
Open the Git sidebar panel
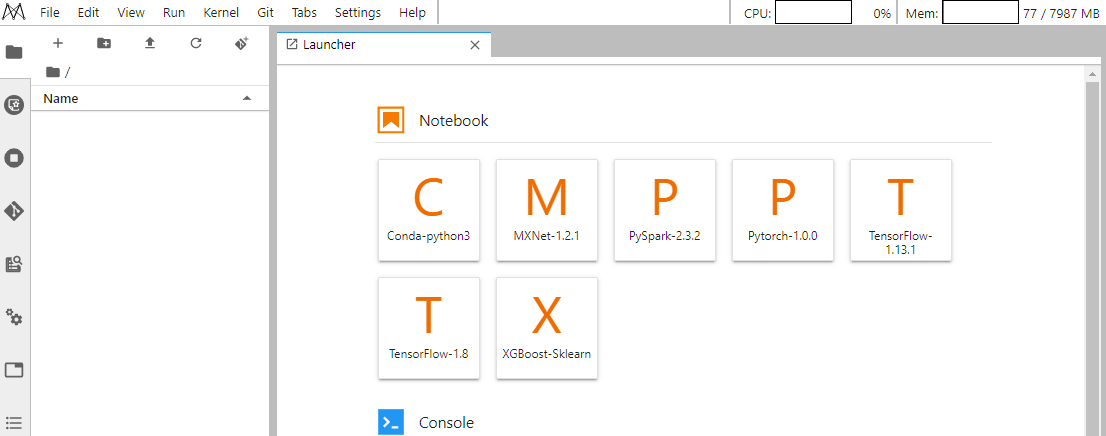point(14,211)
